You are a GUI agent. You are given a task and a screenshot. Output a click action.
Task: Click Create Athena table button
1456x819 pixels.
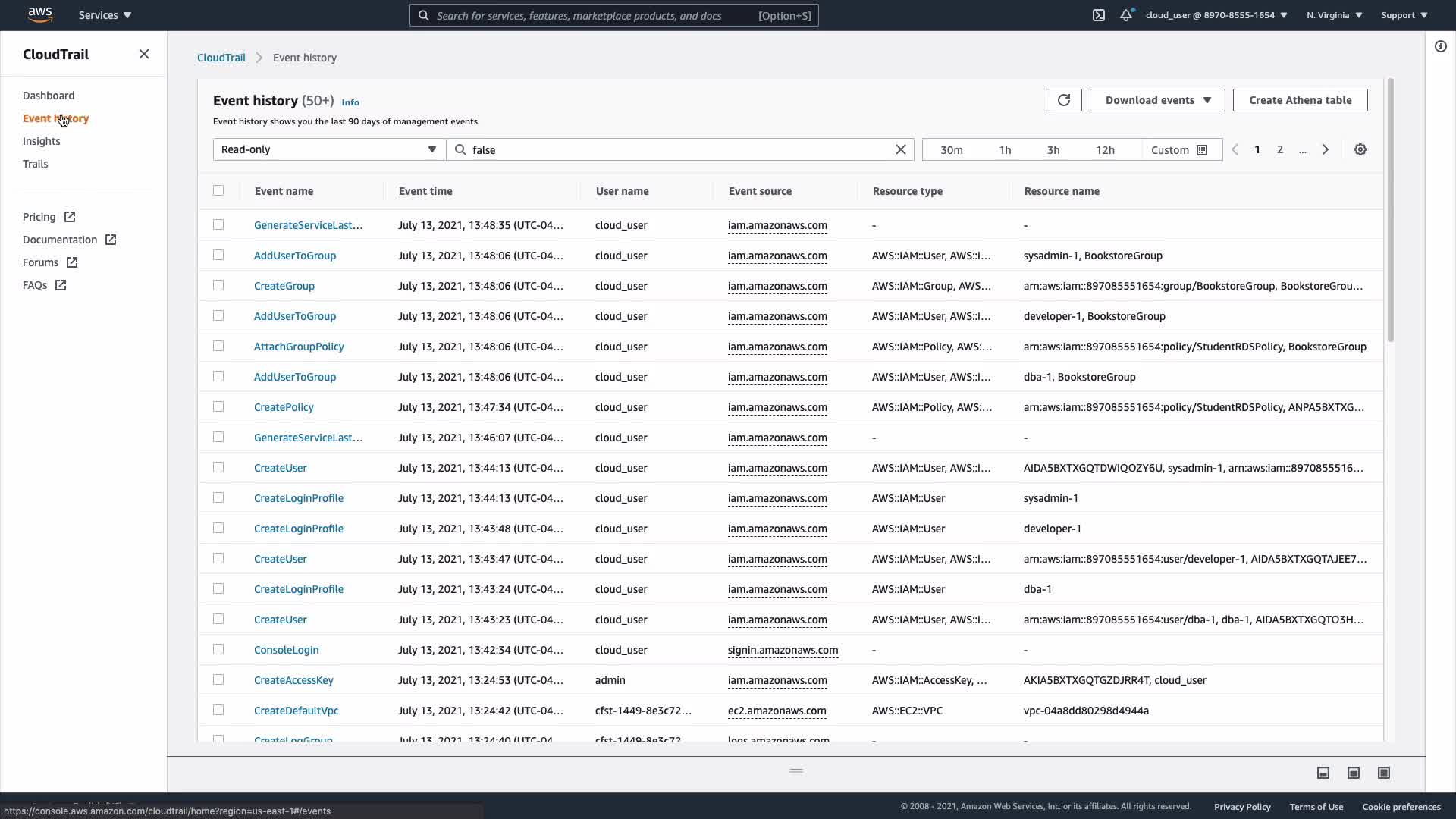pyautogui.click(x=1300, y=100)
